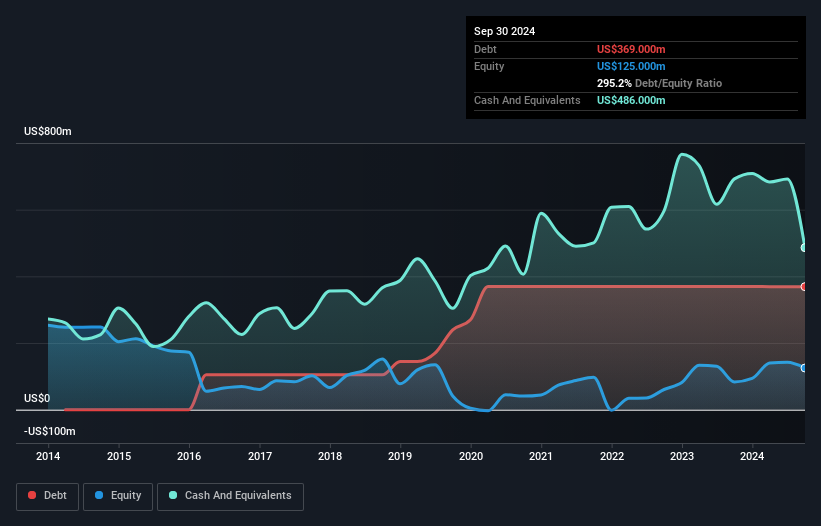Click the 2024 year label

pyautogui.click(x=753, y=457)
